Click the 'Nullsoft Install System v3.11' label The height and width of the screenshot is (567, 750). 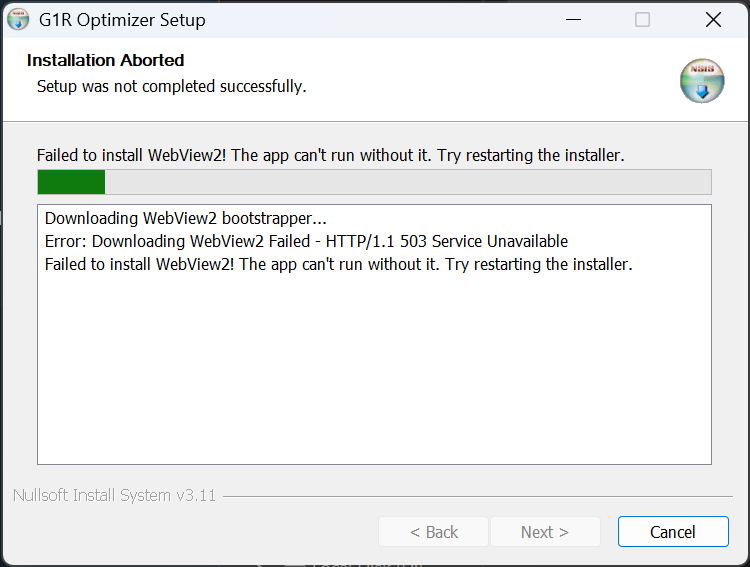(x=114, y=495)
